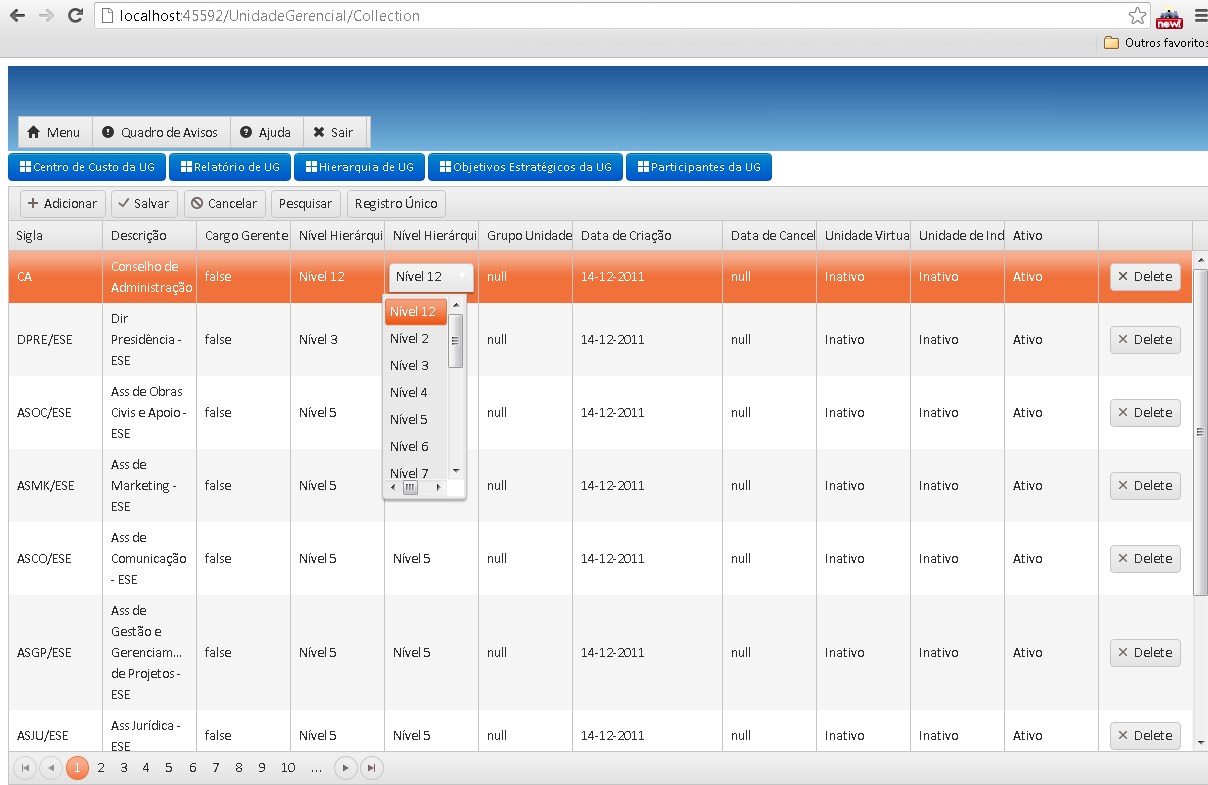The image size is (1208, 785).
Task: Expand the Nível 12 combo box arrow
Action: coord(461,277)
